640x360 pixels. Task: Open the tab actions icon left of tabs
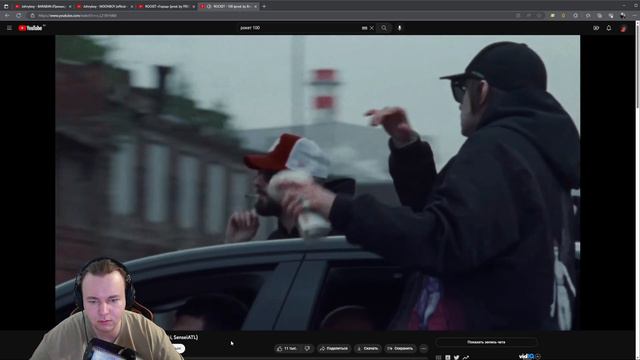[6, 7]
